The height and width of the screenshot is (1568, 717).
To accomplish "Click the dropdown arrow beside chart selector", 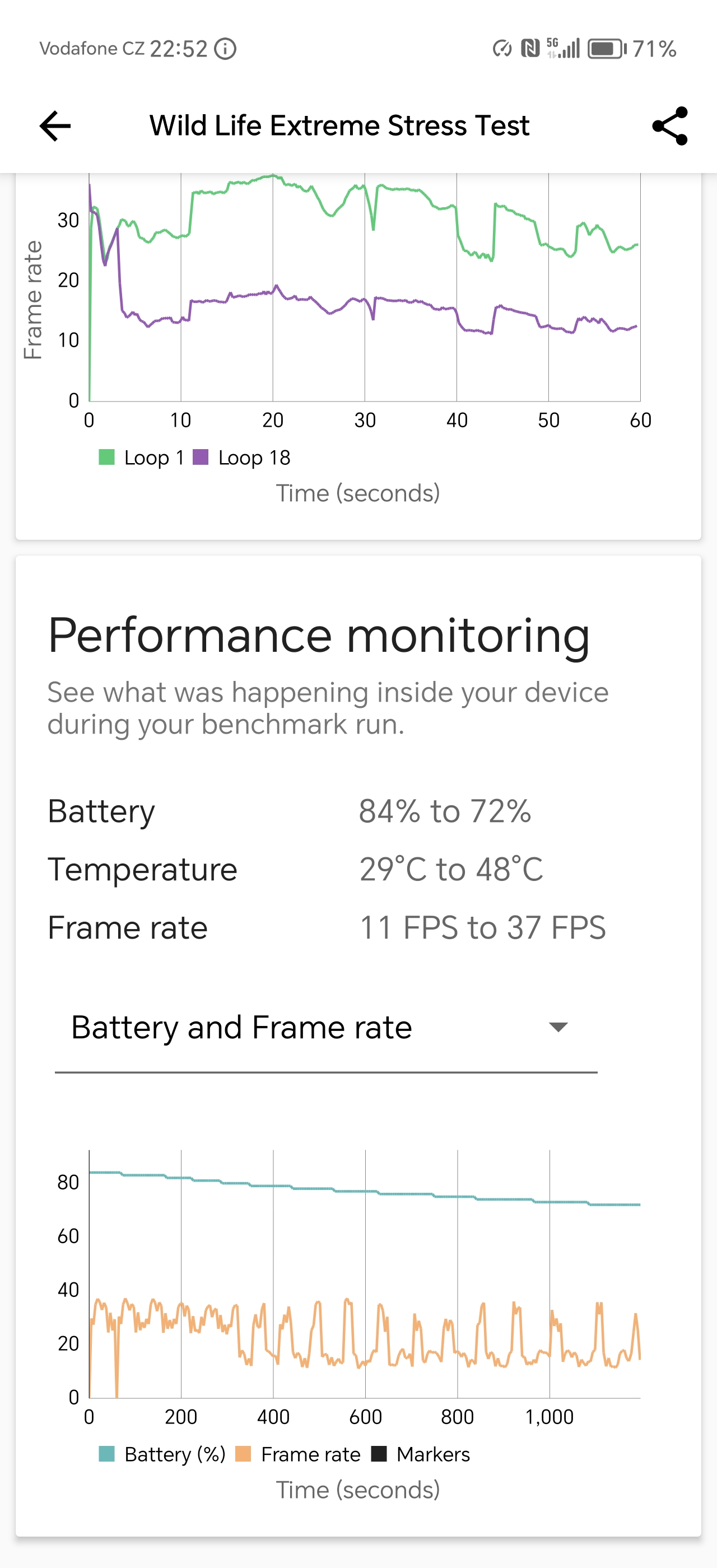I will click(558, 1028).
